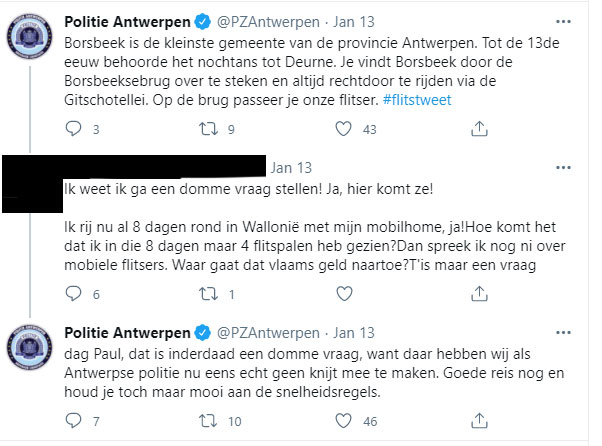Viewport: 602px width, 446px height.
Task: Open more options on 'dag Paul' reply
Action: pyautogui.click(x=563, y=332)
